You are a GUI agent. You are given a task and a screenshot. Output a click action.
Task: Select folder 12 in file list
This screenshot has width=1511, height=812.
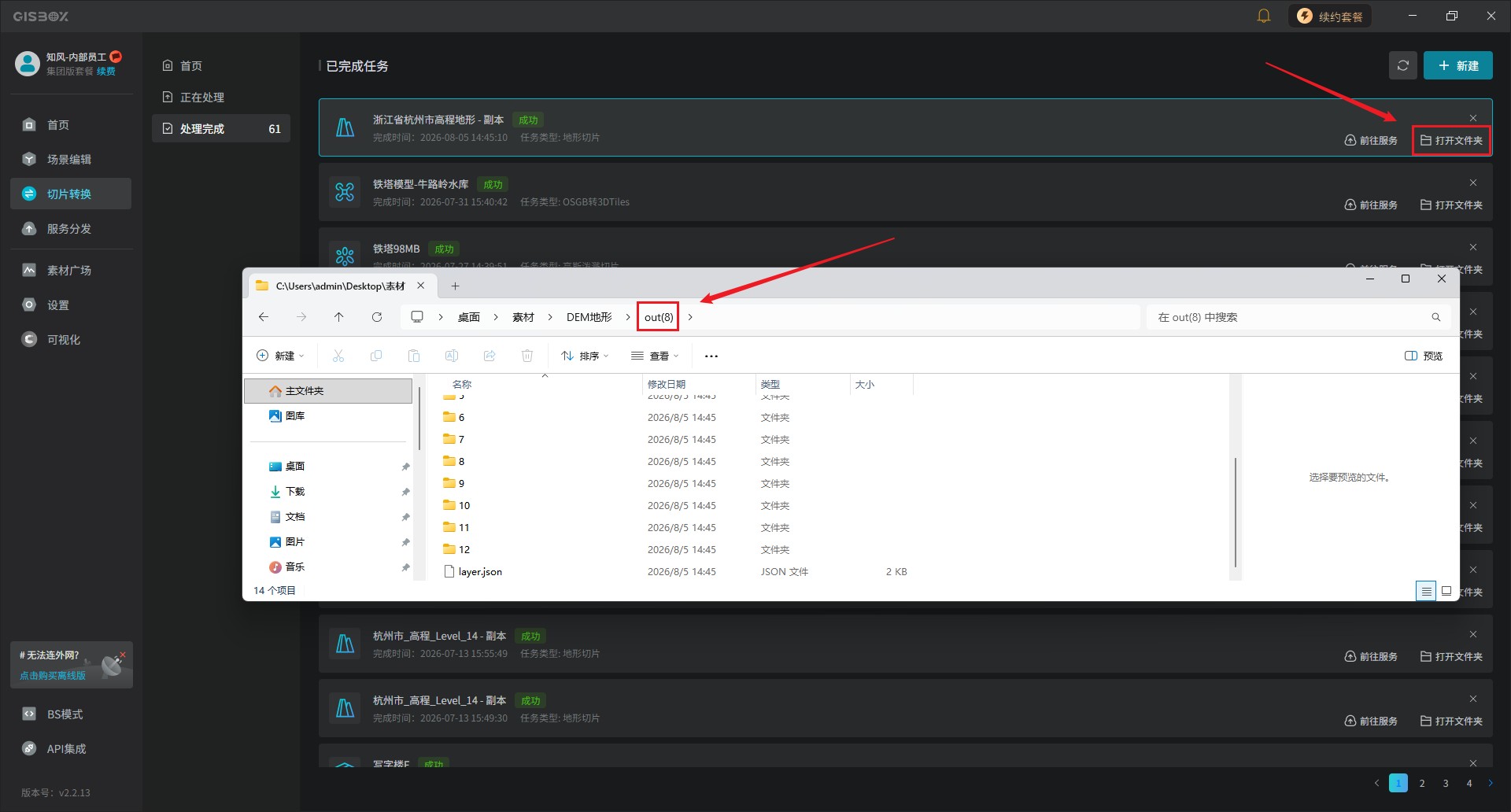(464, 549)
